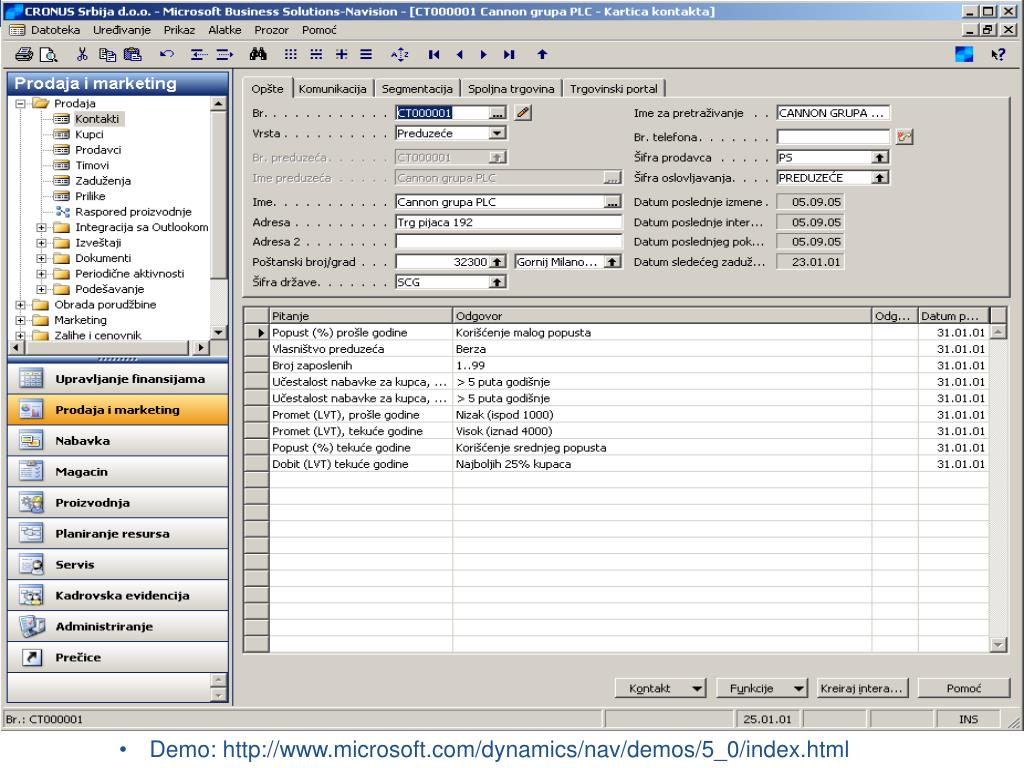Click the Paste clipboard icon
Screen dimensions: 1024x768
pyautogui.click(x=133, y=55)
